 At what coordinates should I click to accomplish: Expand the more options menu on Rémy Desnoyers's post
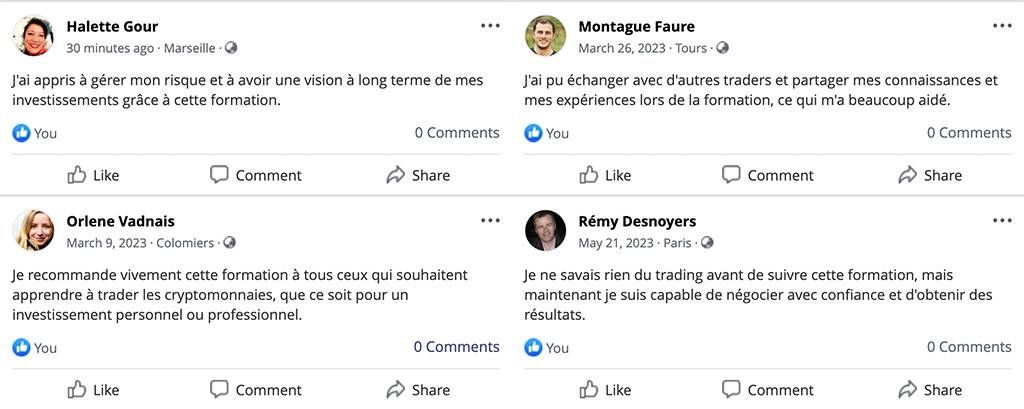pyautogui.click(x=1002, y=220)
